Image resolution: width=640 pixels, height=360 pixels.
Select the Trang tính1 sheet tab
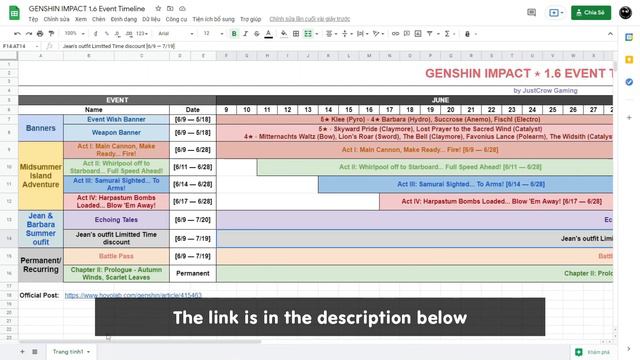(71, 351)
